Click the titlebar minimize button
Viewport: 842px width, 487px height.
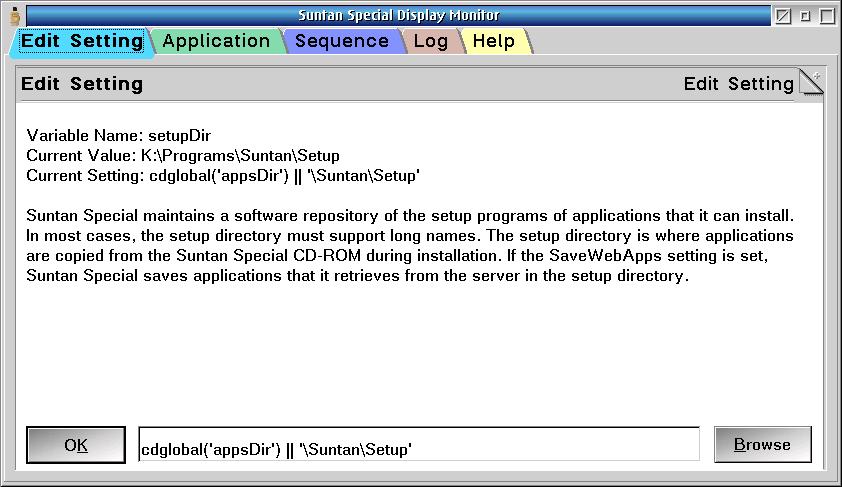(x=805, y=16)
